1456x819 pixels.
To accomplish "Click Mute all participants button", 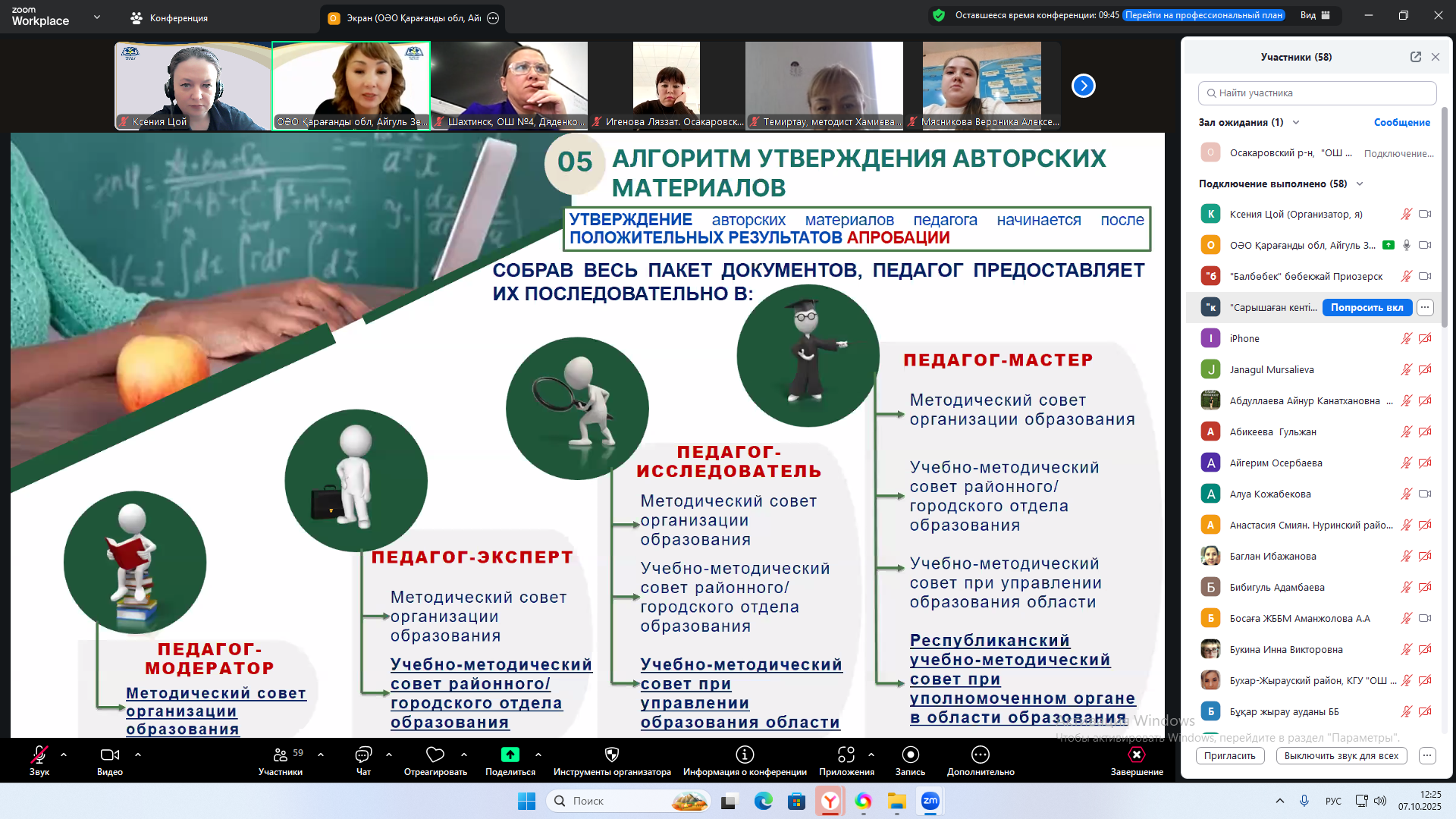I will pos(1341,755).
